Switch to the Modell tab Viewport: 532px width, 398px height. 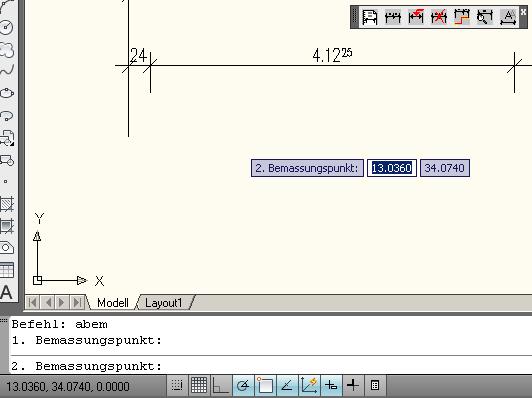[x=113, y=303]
